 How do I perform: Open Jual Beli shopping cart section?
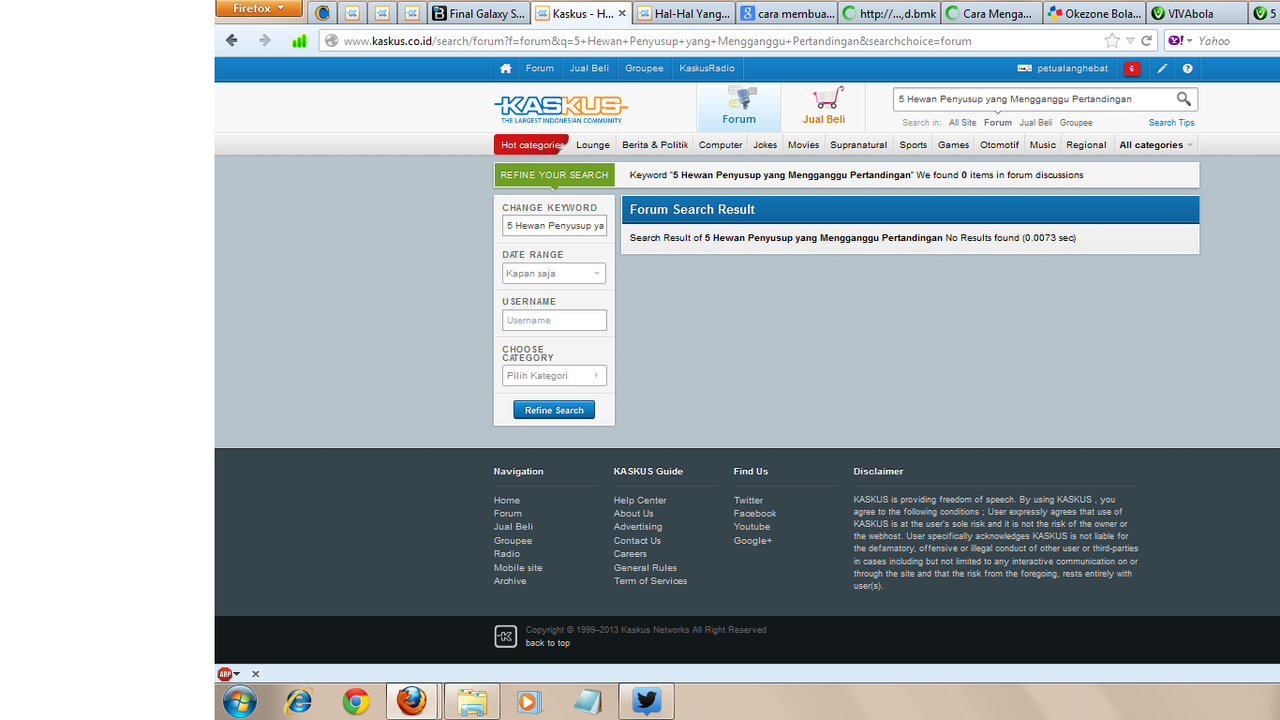pyautogui.click(x=824, y=107)
